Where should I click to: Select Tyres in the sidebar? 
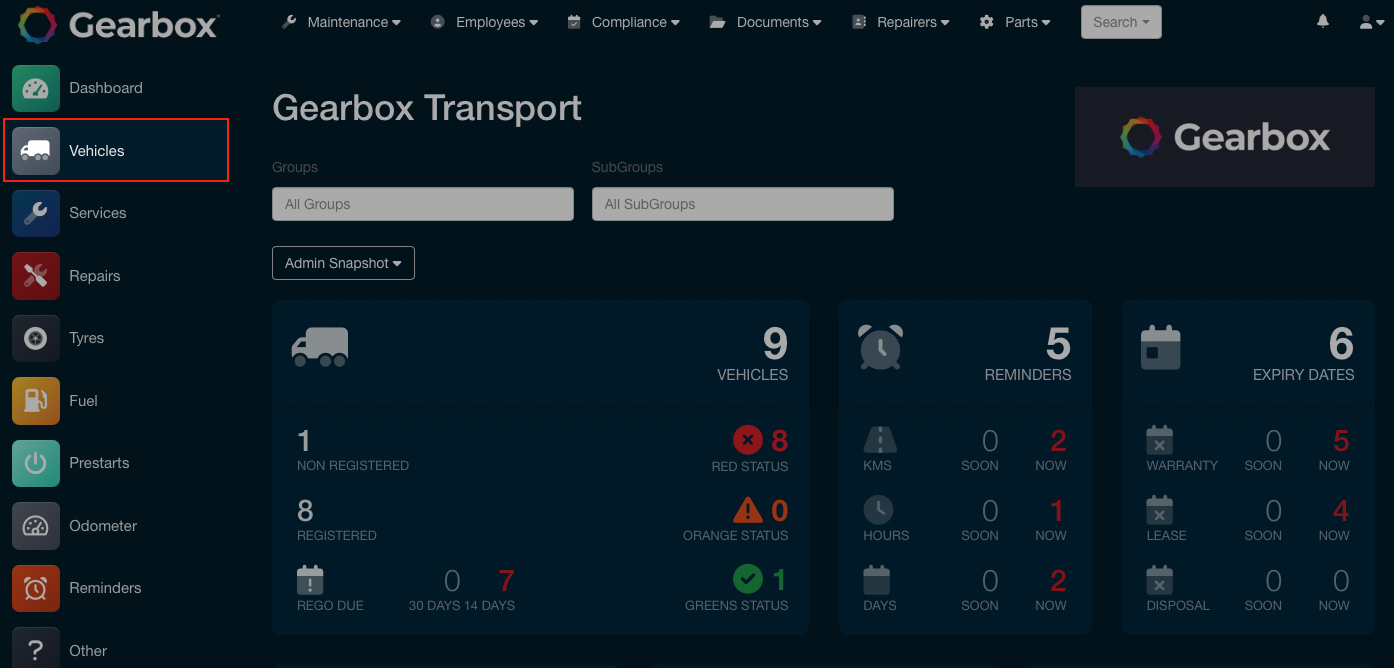click(87, 338)
